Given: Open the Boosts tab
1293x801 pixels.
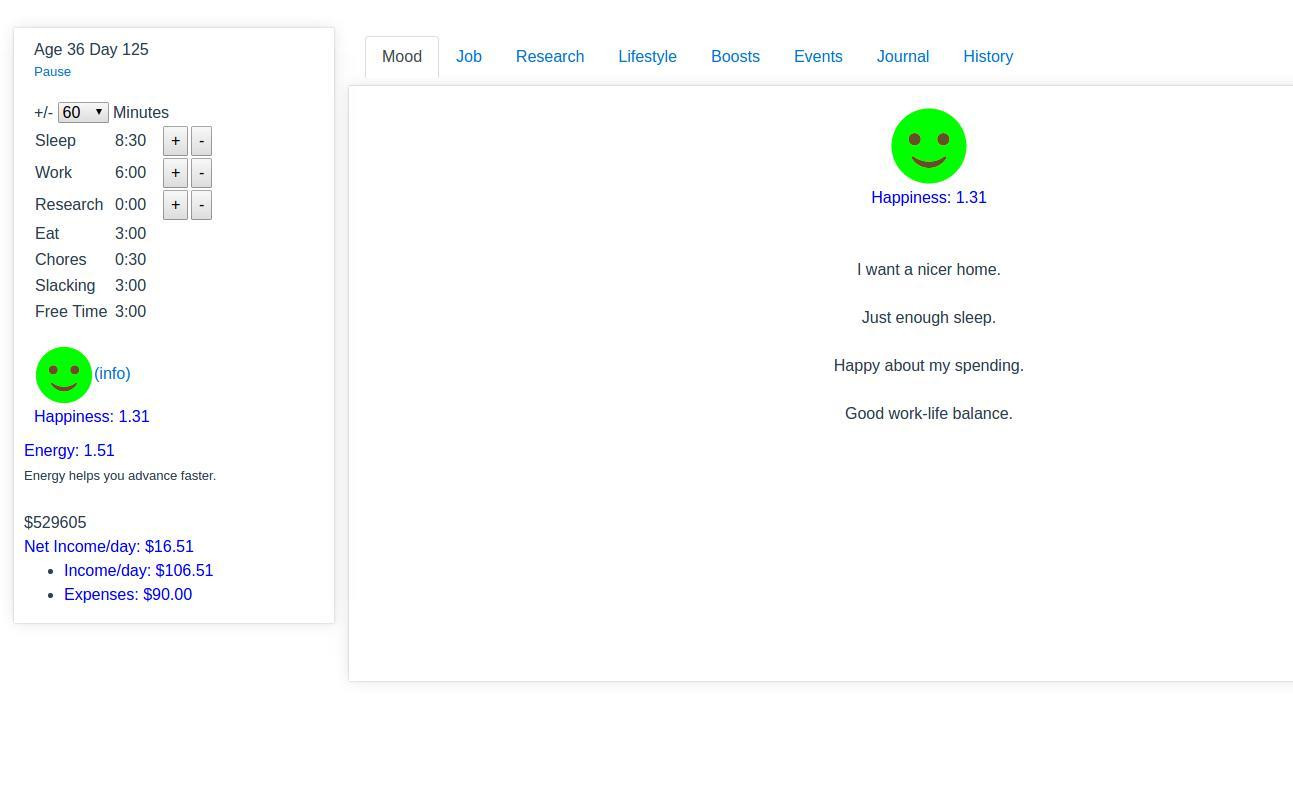Looking at the screenshot, I should pyautogui.click(x=735, y=56).
